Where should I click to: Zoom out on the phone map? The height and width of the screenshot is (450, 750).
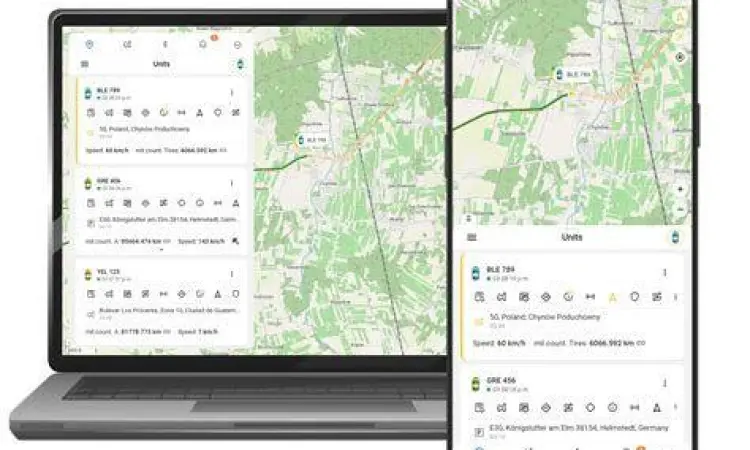point(680,209)
